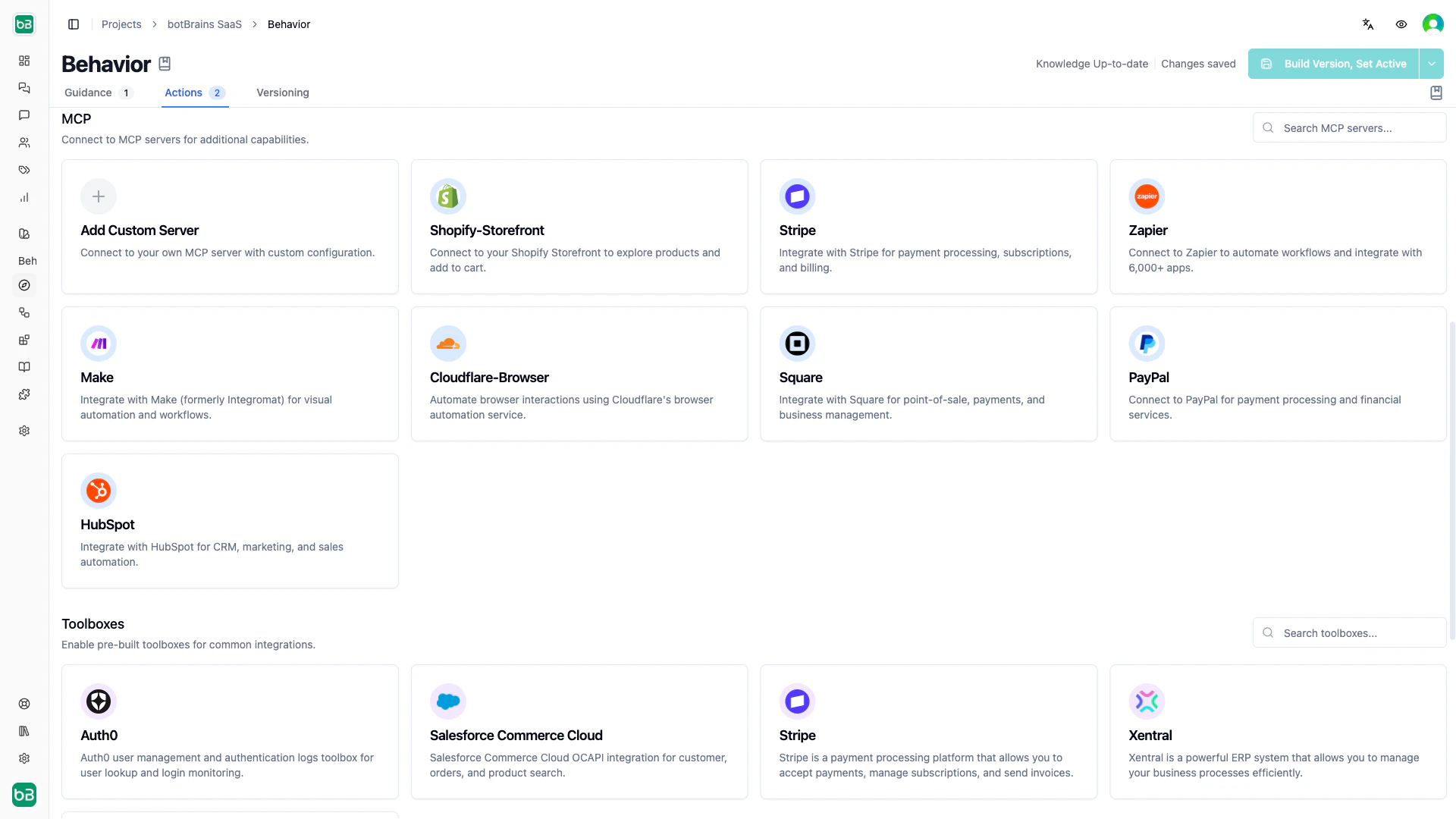Open the single chat bubble icon in sidebar
This screenshot has height=819, width=1456.
tap(24, 115)
